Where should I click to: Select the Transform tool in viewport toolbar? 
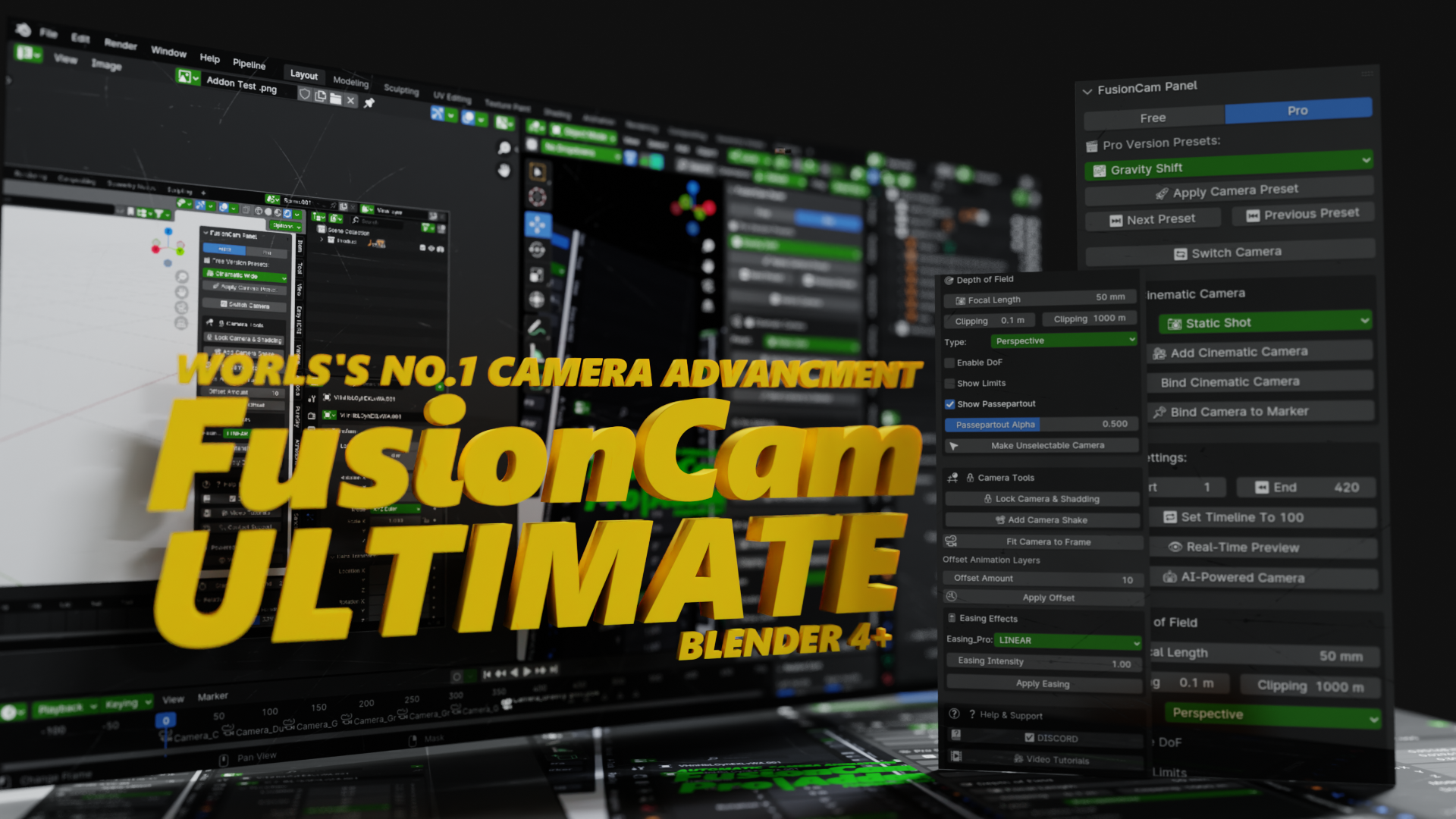tap(537, 300)
